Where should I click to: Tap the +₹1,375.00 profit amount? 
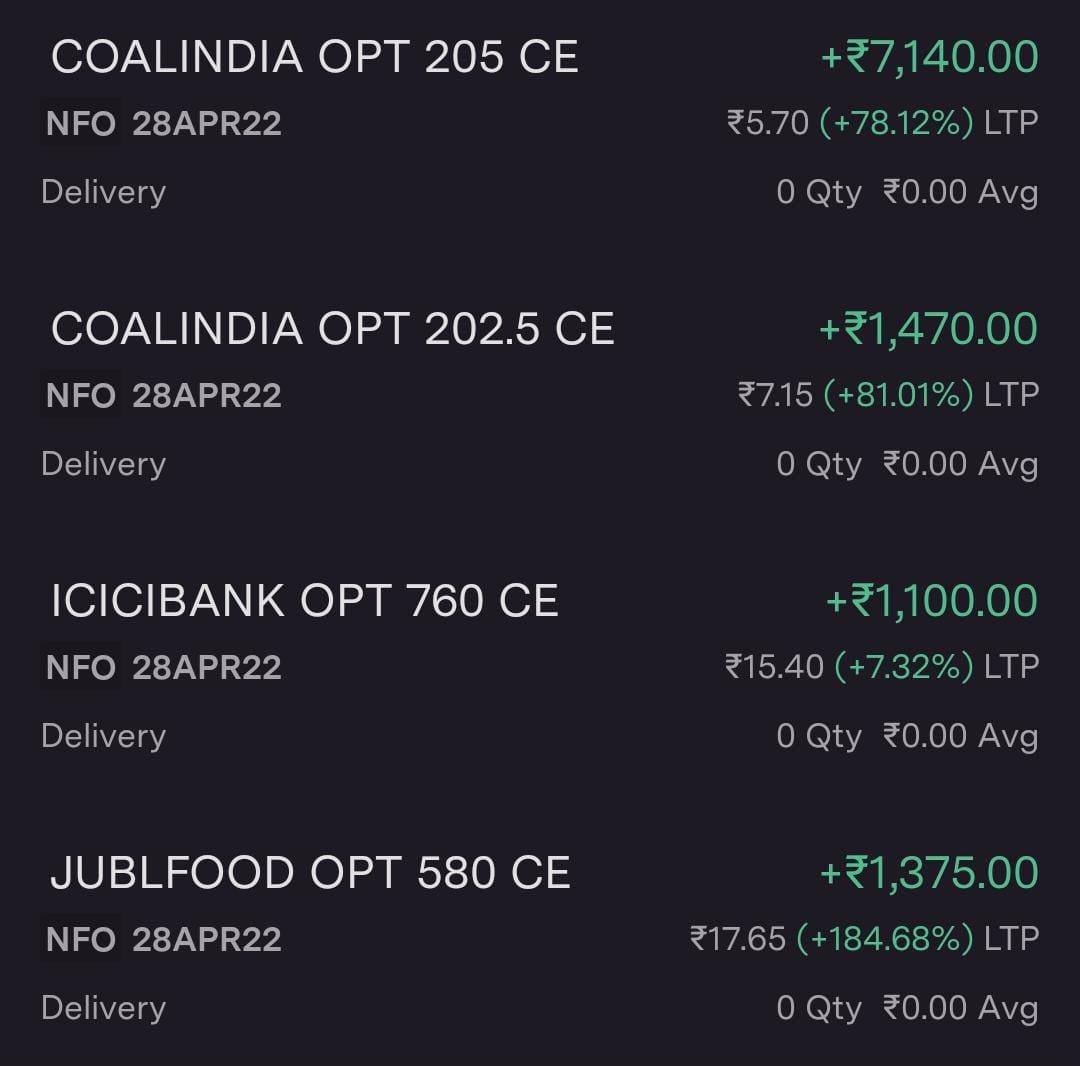(928, 873)
